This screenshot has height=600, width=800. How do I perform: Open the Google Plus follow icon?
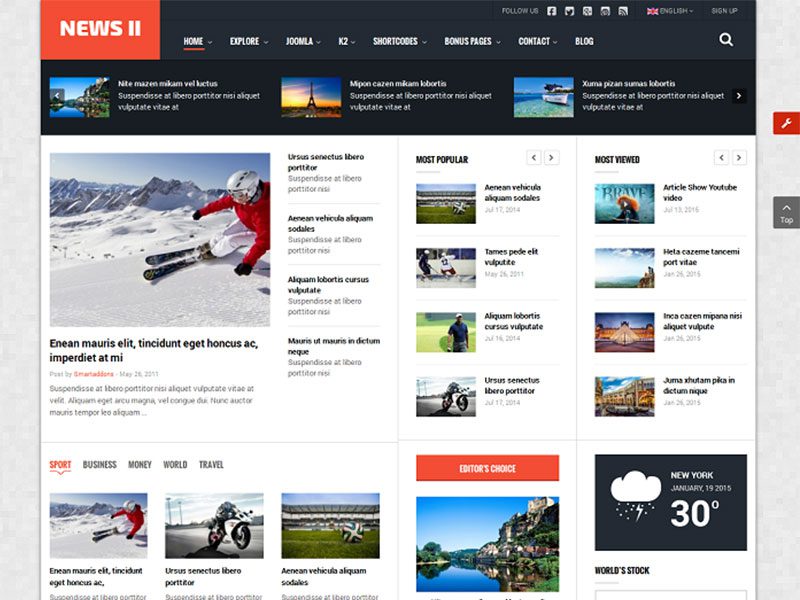click(587, 11)
